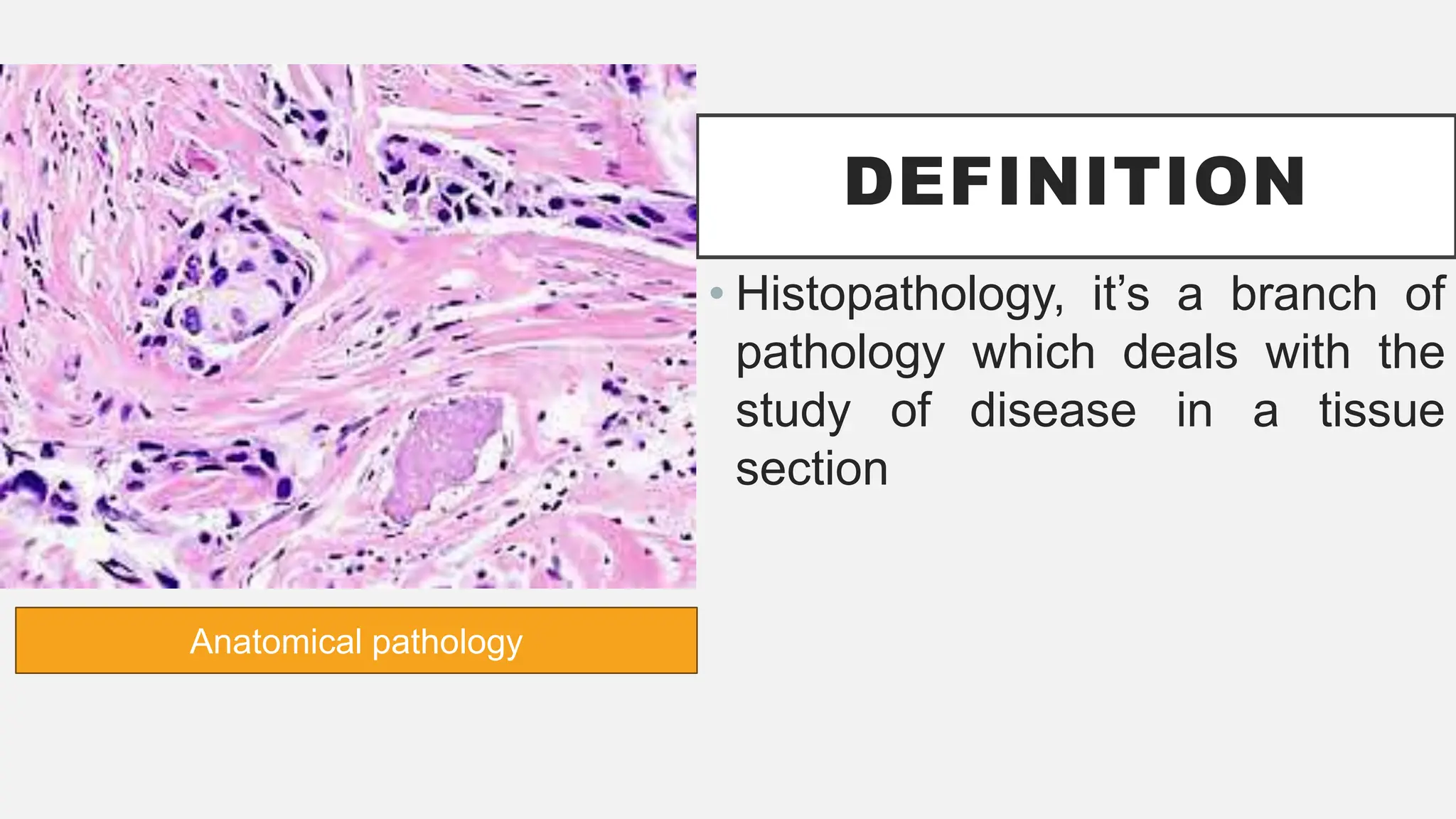Click the word Histopathology in body text
Image resolution: width=1456 pixels, height=819 pixels.
tap(899, 294)
